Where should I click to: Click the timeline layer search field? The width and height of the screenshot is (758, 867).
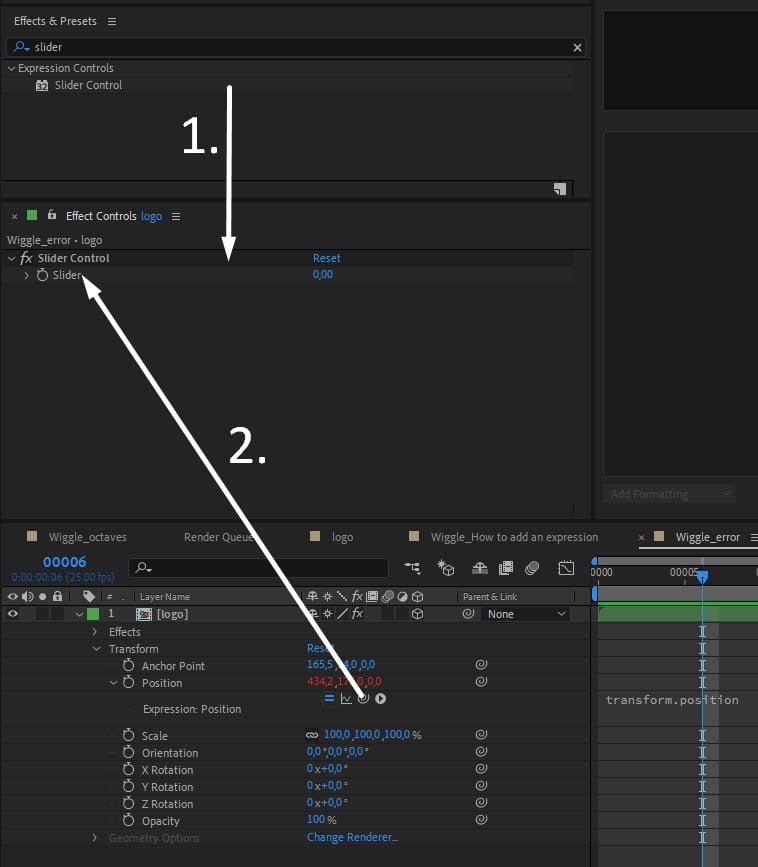pyautogui.click(x=258, y=567)
